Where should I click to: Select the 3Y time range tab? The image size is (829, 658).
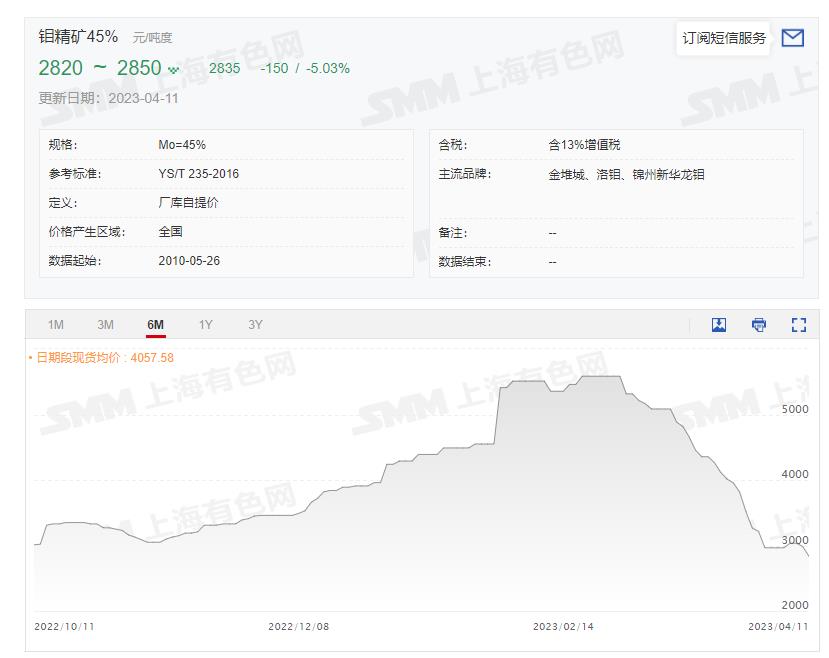(x=255, y=324)
